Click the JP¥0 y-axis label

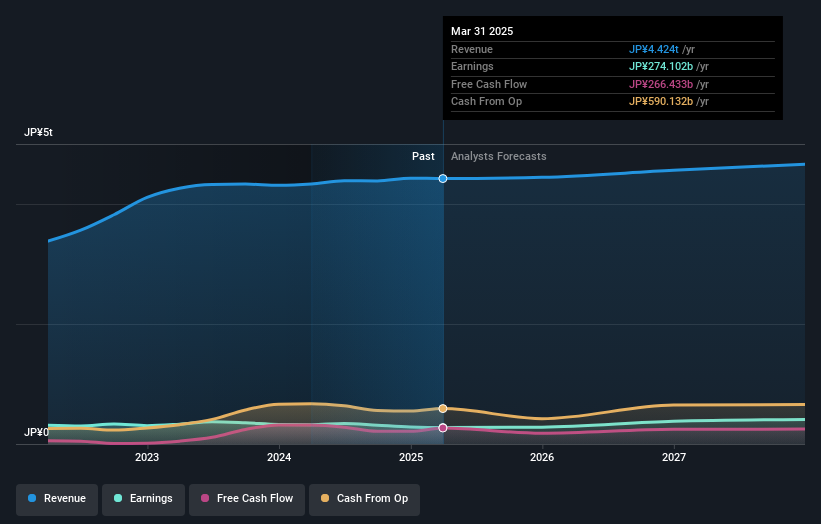coord(36,432)
